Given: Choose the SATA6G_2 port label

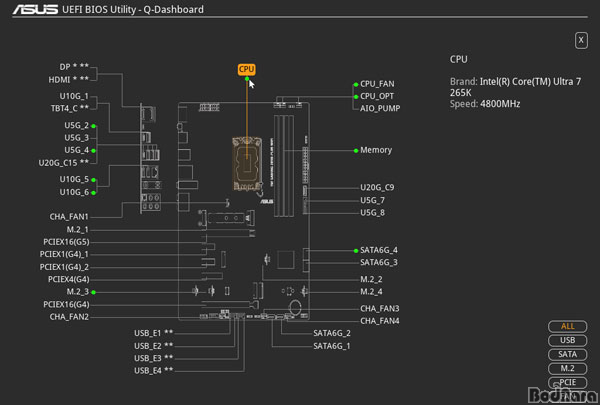Looking at the screenshot, I should click(332, 333).
